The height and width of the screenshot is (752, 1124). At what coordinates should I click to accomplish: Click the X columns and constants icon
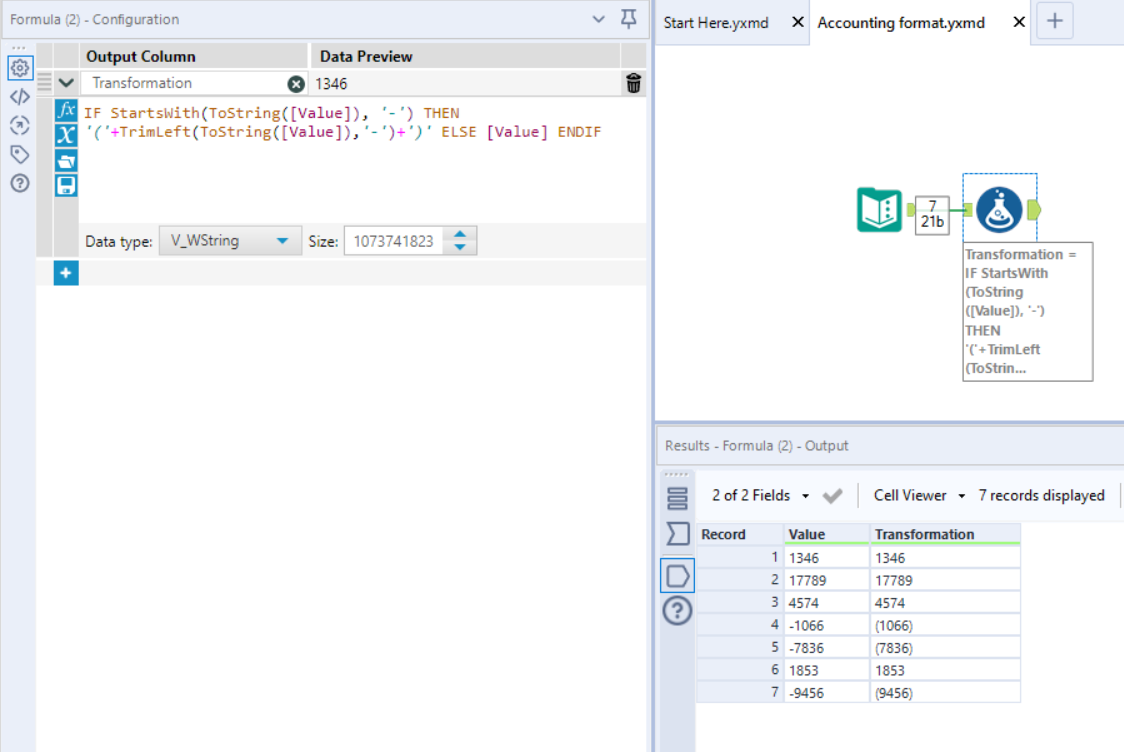(x=65, y=136)
